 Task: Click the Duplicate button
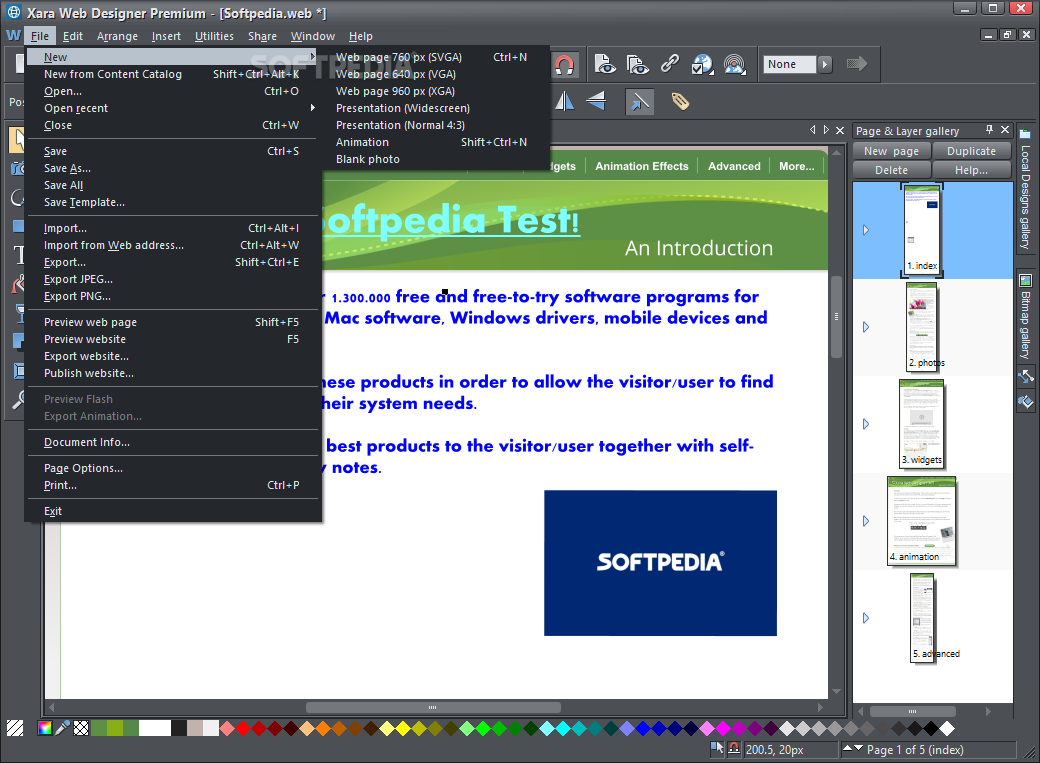971,151
